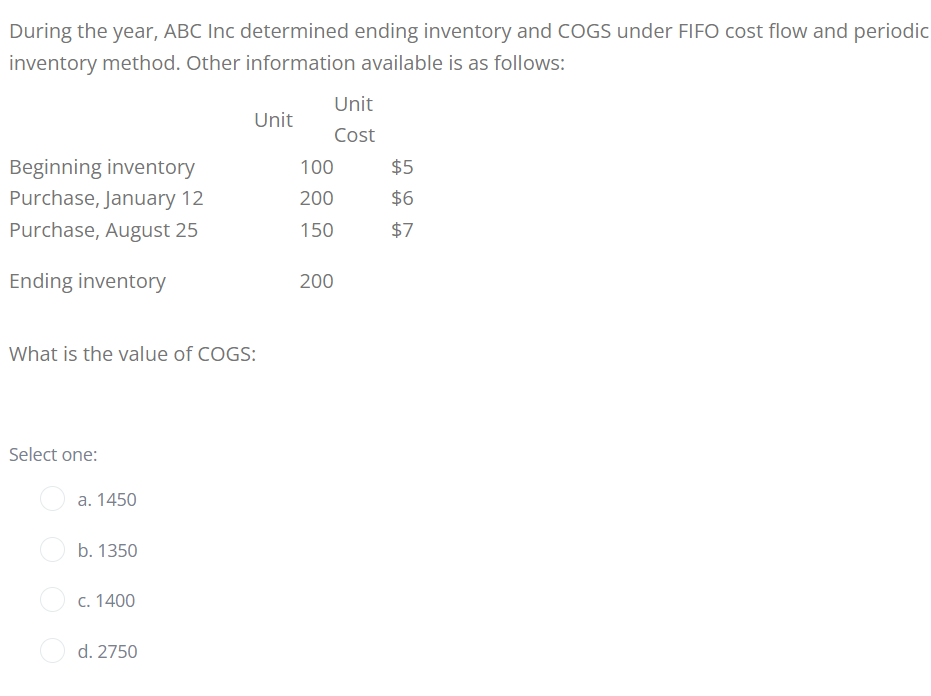Click the answer label 'a. 1450'
Viewport: 931px width, 696px height.
107,499
